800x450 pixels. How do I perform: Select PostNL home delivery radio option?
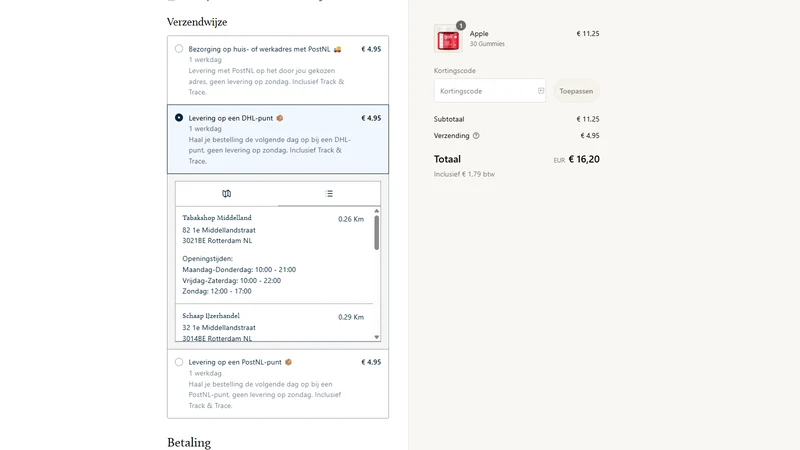(179, 49)
